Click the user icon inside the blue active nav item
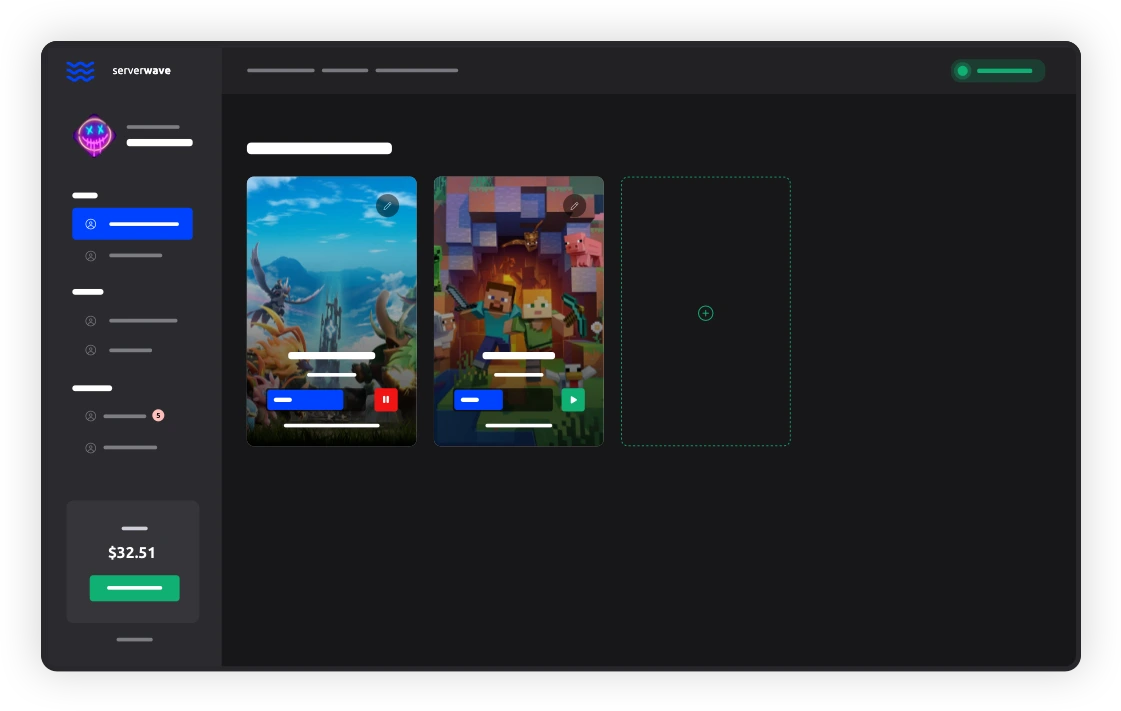This screenshot has width=1121, height=711. [x=91, y=224]
